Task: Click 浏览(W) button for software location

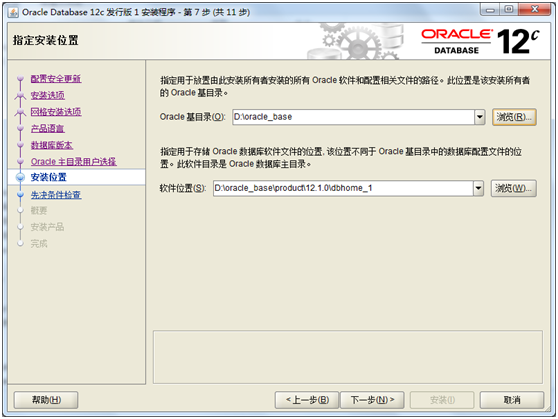Action: coord(514,188)
